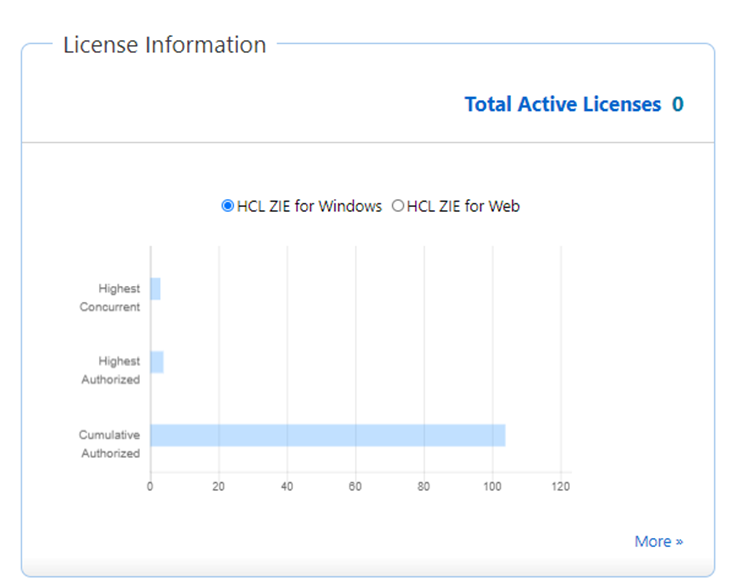Click the Cumulative Authorized chart bar
752x585 pixels.
(x=328, y=435)
